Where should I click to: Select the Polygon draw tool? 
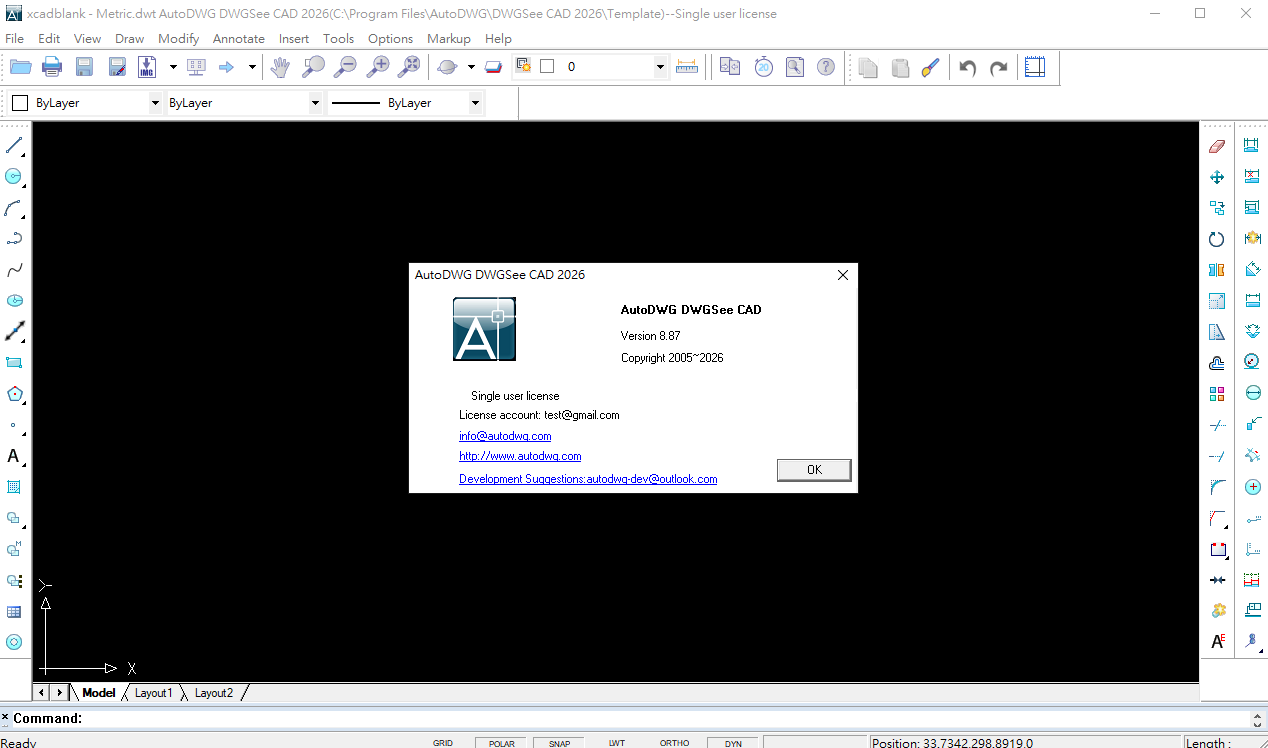[14, 394]
